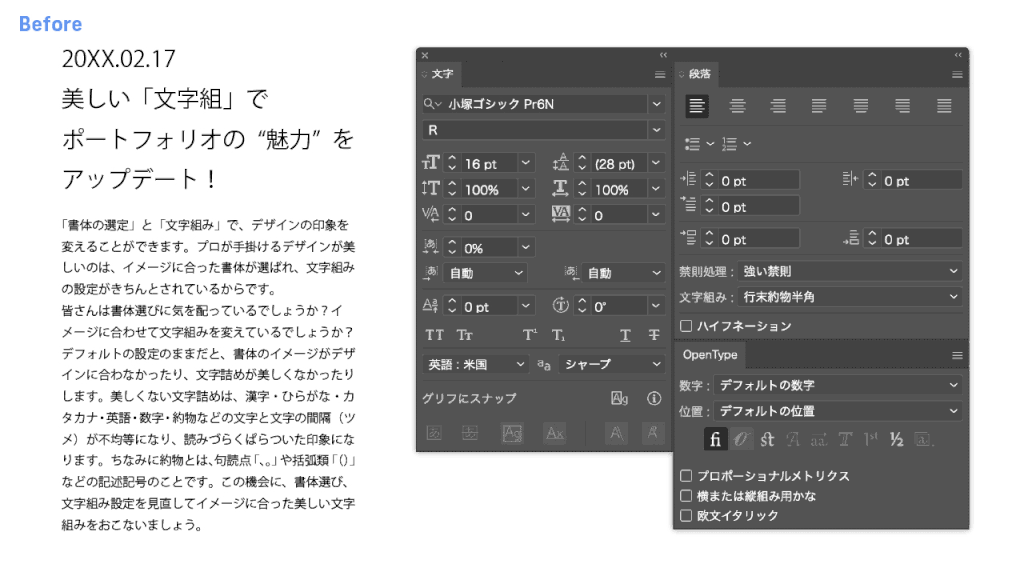Toggle Subscript text style
This screenshot has height=576, width=1024.
point(558,335)
